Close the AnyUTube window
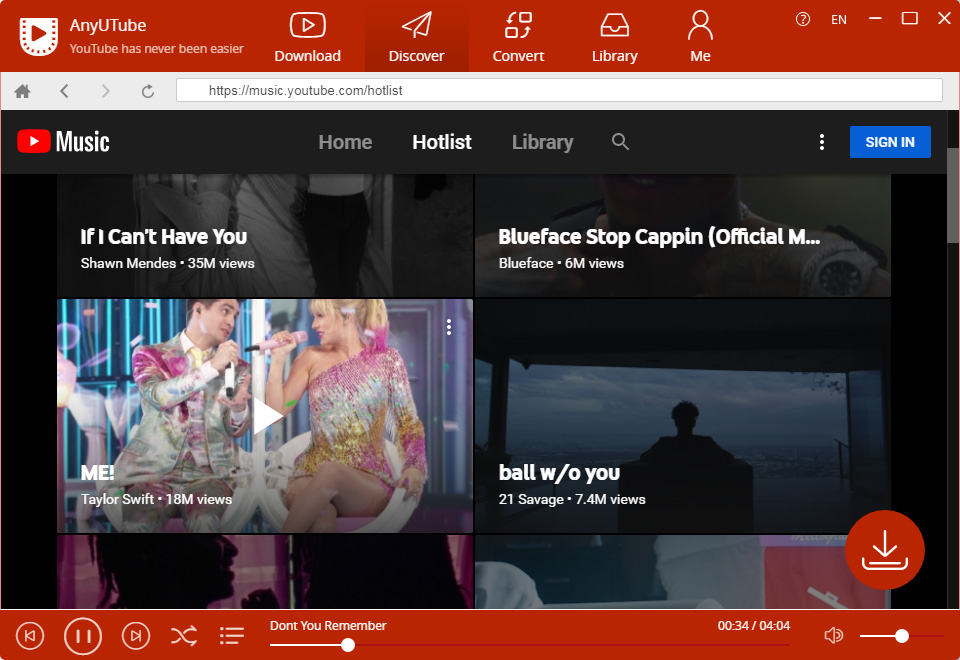960x660 pixels. (x=945, y=19)
